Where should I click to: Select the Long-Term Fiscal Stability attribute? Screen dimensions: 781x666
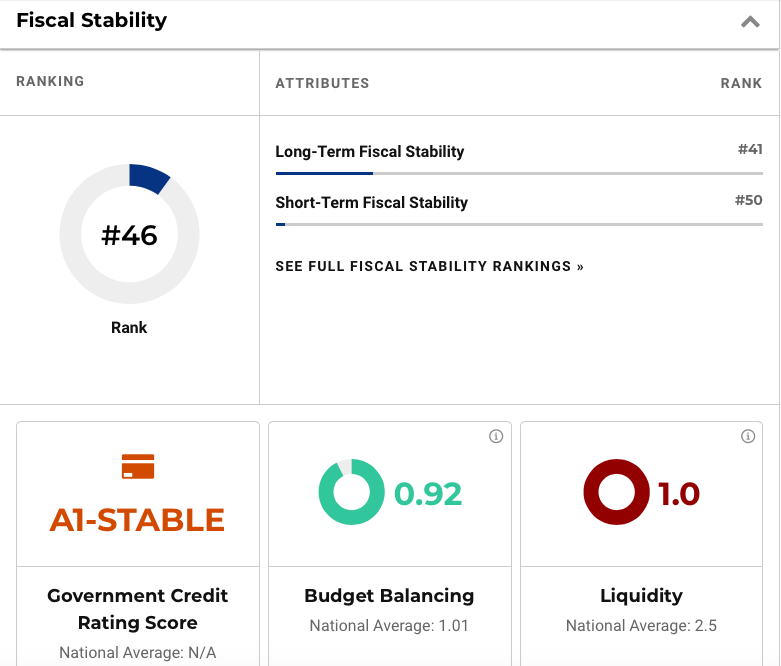click(370, 152)
